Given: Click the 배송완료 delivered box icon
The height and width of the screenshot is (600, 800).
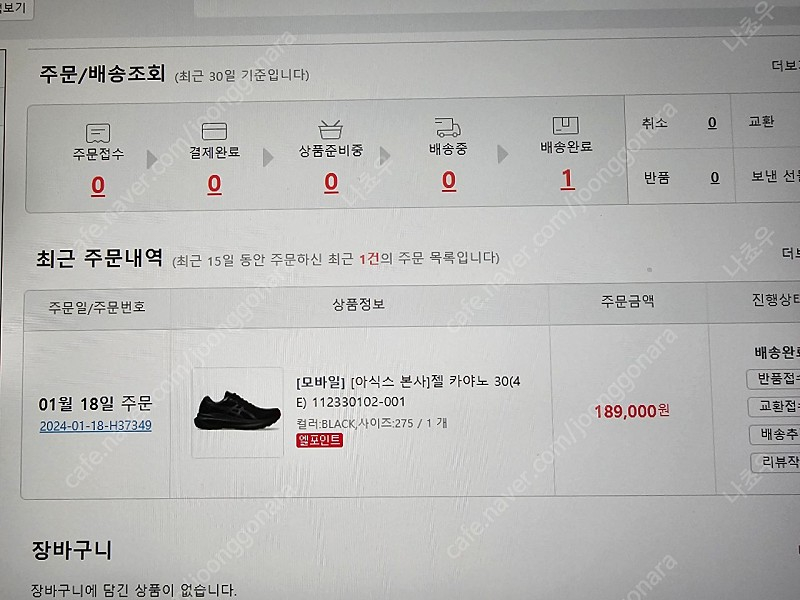Looking at the screenshot, I should click(x=566, y=126).
